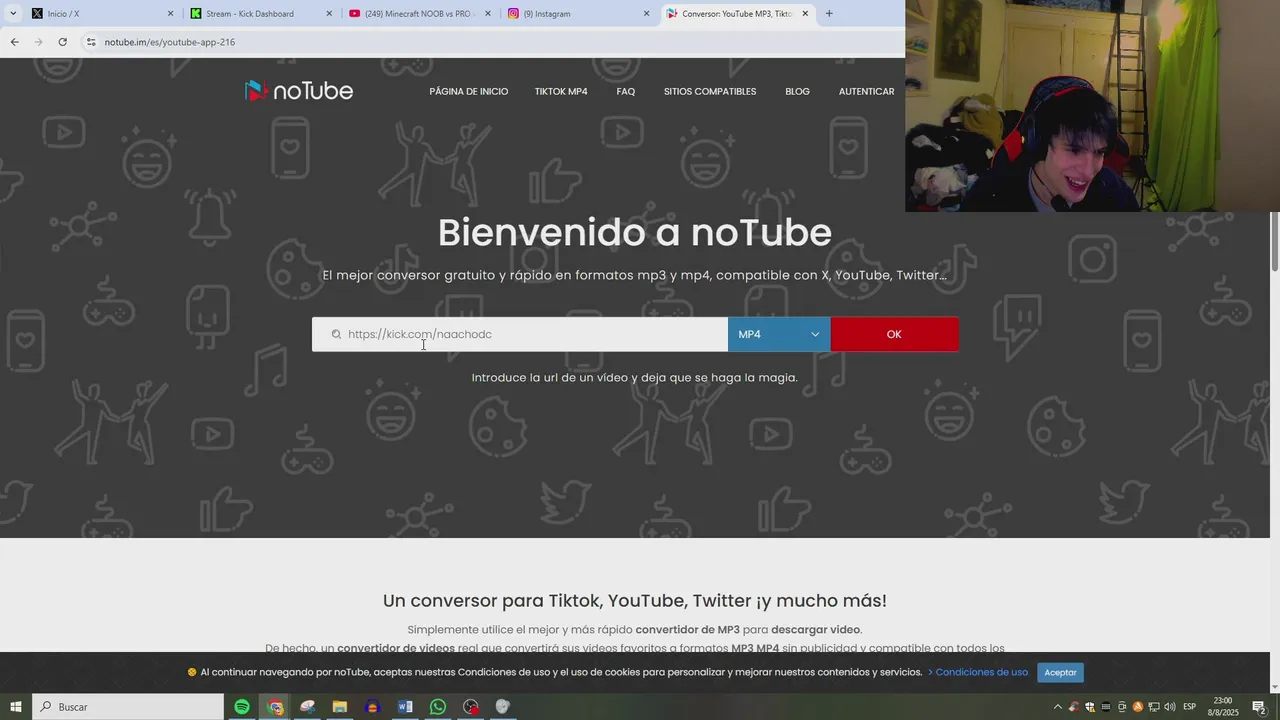Click the search magnifier in URL field

336,334
